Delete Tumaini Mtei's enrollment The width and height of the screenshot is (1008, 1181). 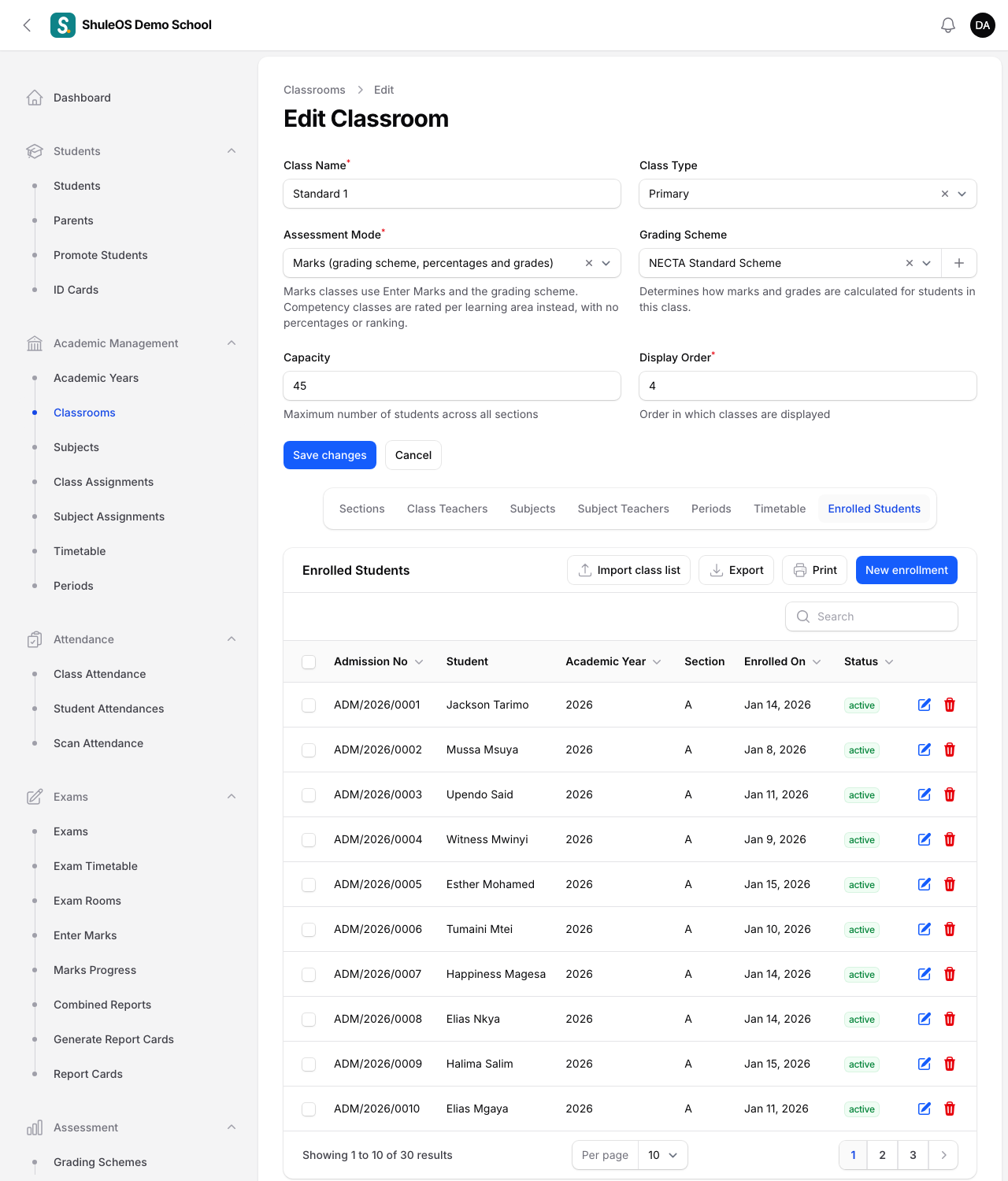point(950,929)
